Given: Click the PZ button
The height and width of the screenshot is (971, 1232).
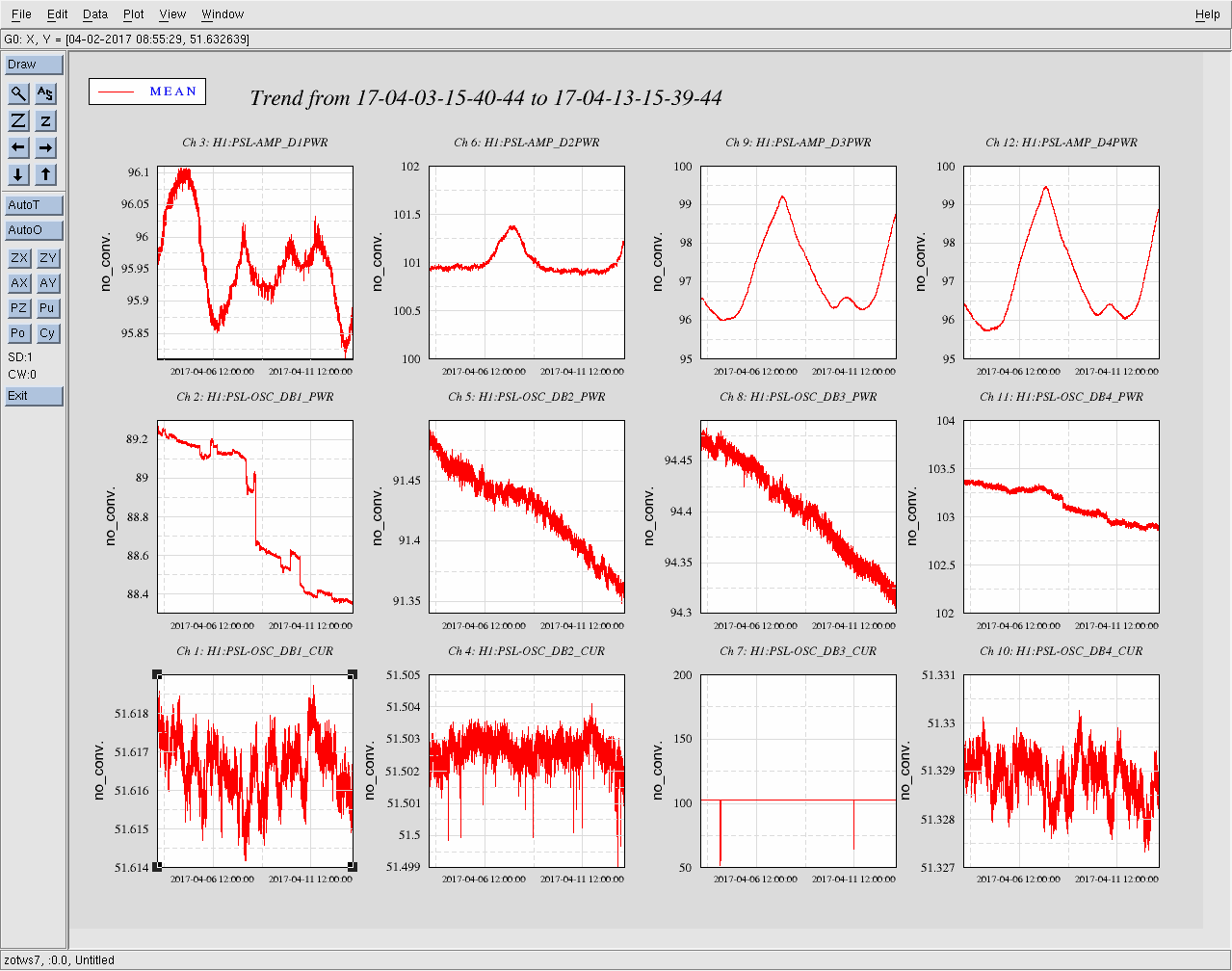Looking at the screenshot, I should coord(19,308).
